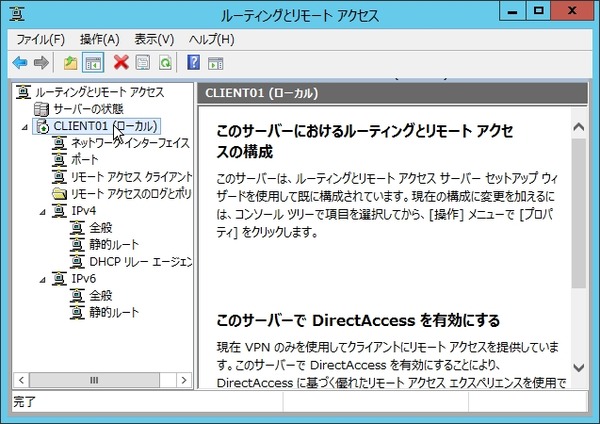Click the tree pane horizontal scrollbar thumb

pyautogui.click(x=94, y=380)
